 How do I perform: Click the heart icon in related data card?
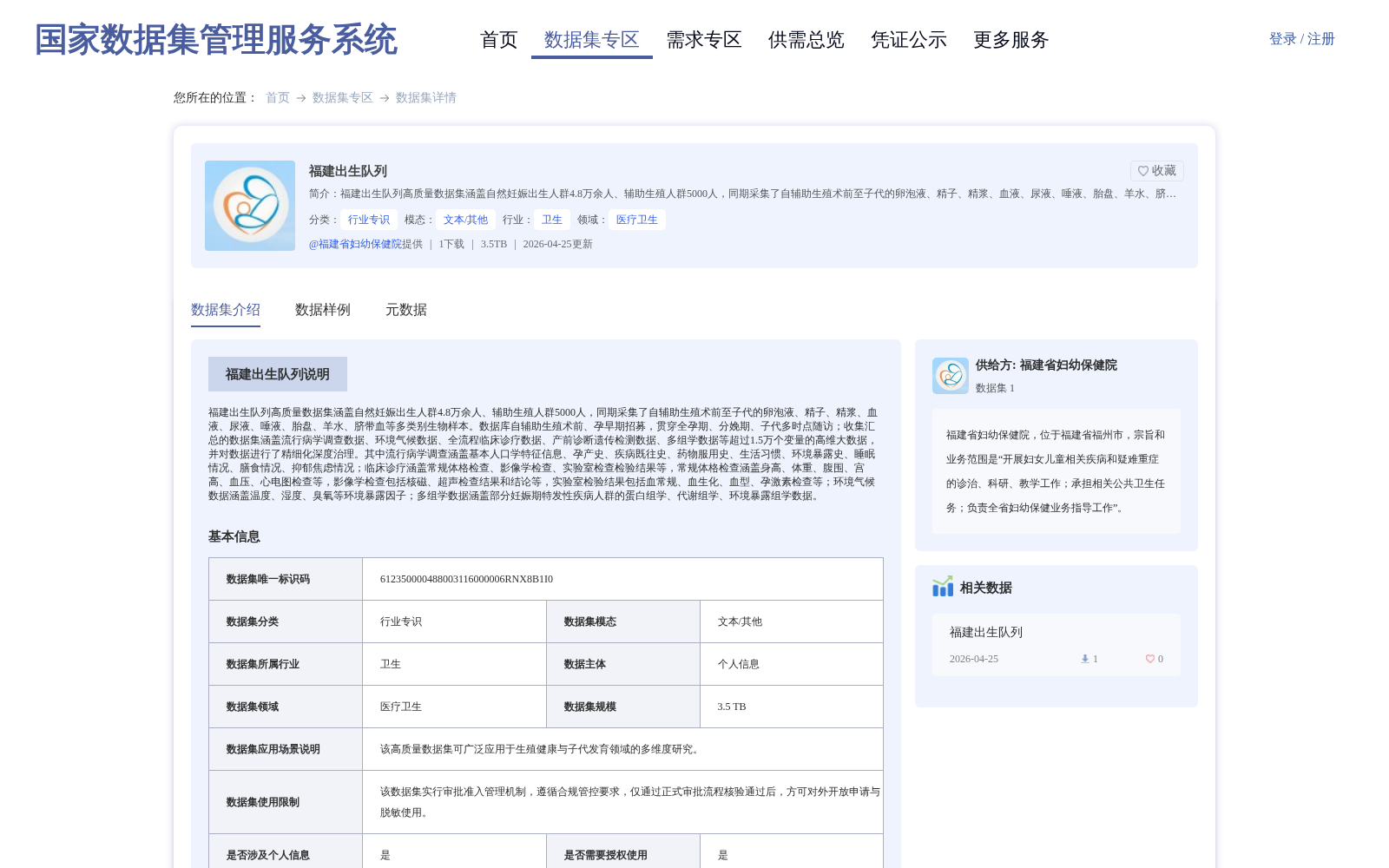point(1150,659)
